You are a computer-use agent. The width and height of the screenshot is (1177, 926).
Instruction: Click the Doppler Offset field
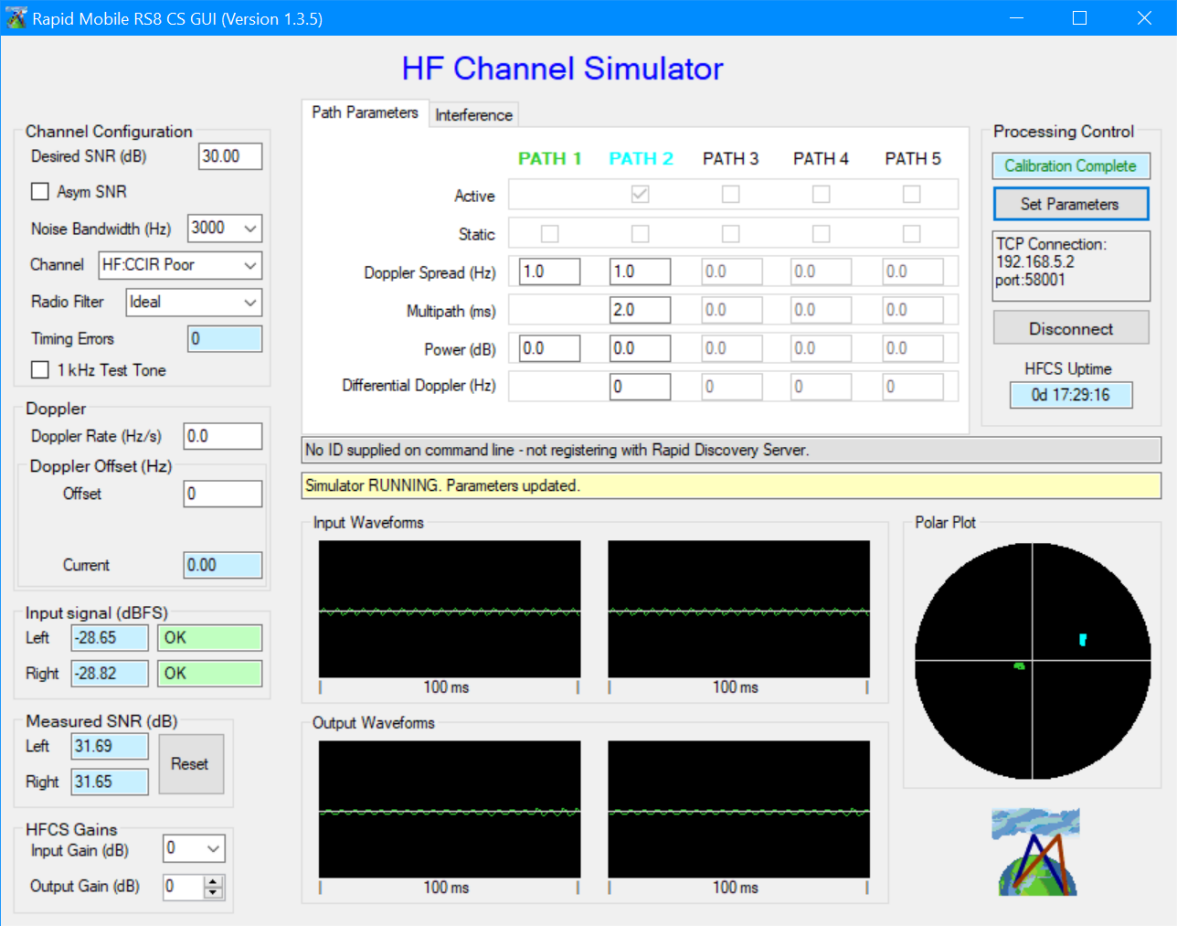pyautogui.click(x=223, y=494)
